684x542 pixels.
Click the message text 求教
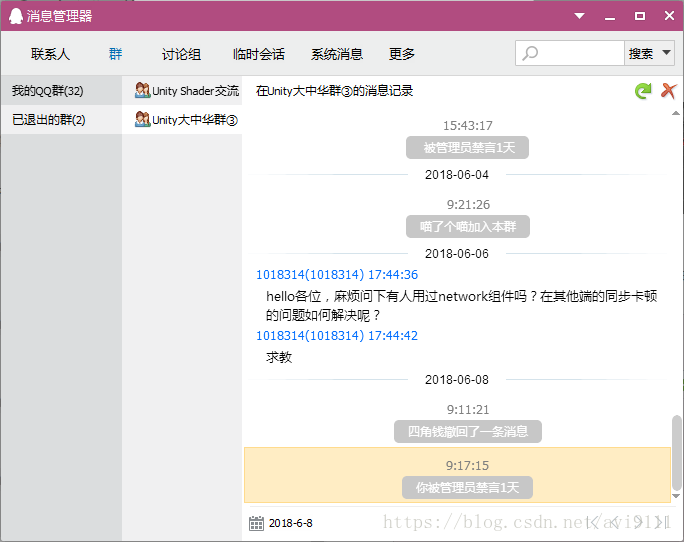pyautogui.click(x=279, y=357)
